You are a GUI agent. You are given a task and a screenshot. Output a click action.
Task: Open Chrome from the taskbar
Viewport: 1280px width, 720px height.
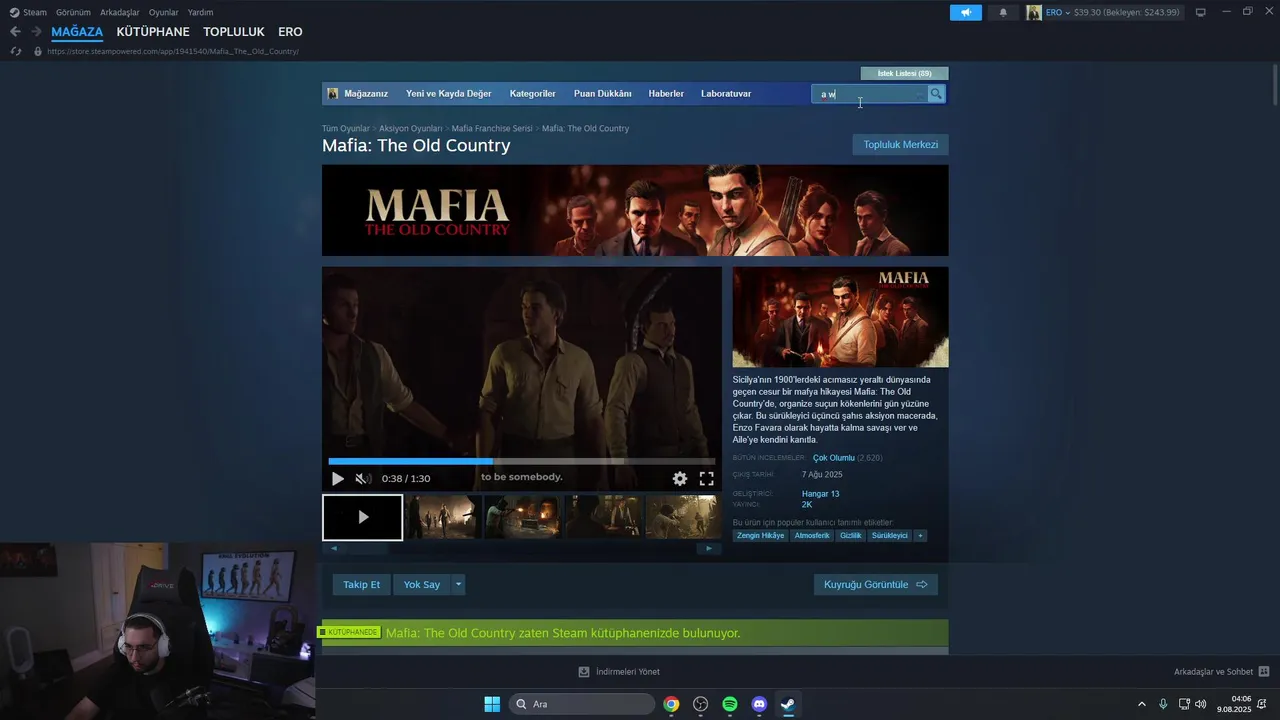click(671, 704)
